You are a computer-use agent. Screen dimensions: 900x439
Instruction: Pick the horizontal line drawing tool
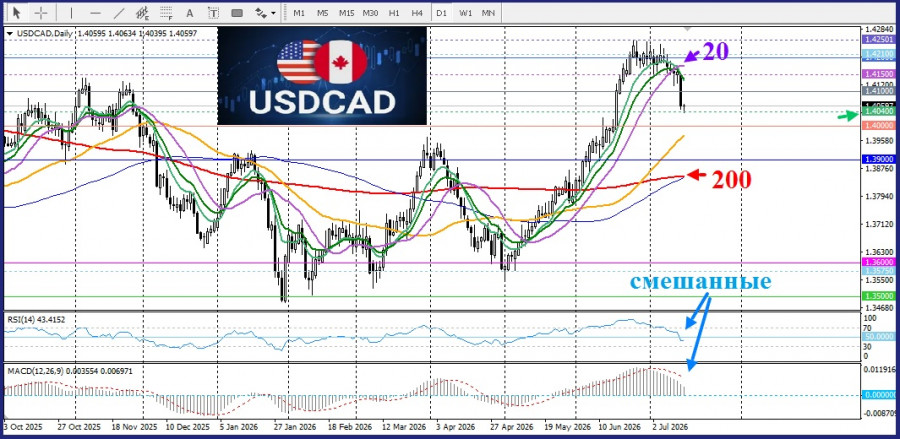pos(95,12)
